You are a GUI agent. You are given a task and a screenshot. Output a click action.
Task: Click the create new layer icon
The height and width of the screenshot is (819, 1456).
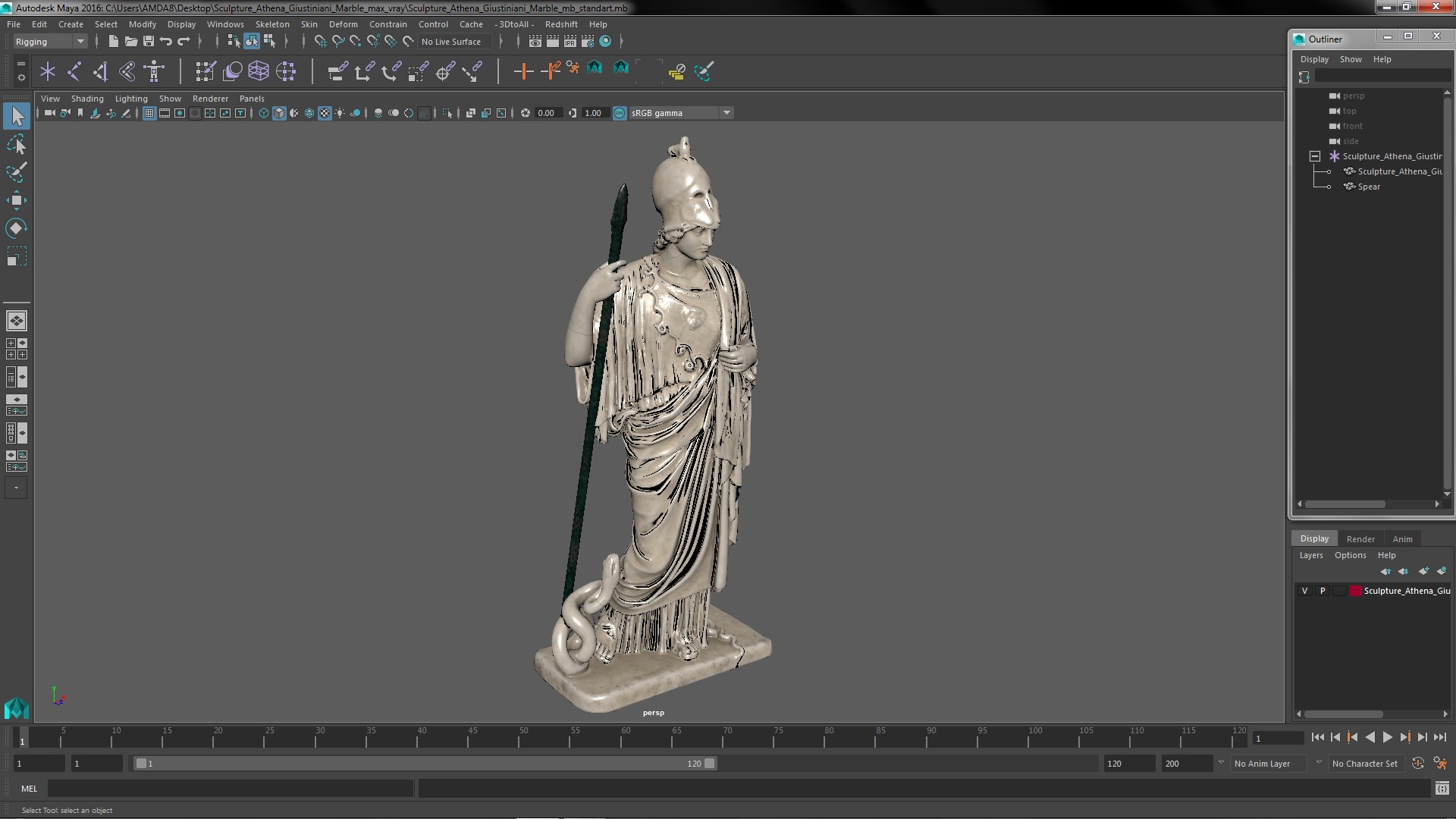click(1423, 571)
